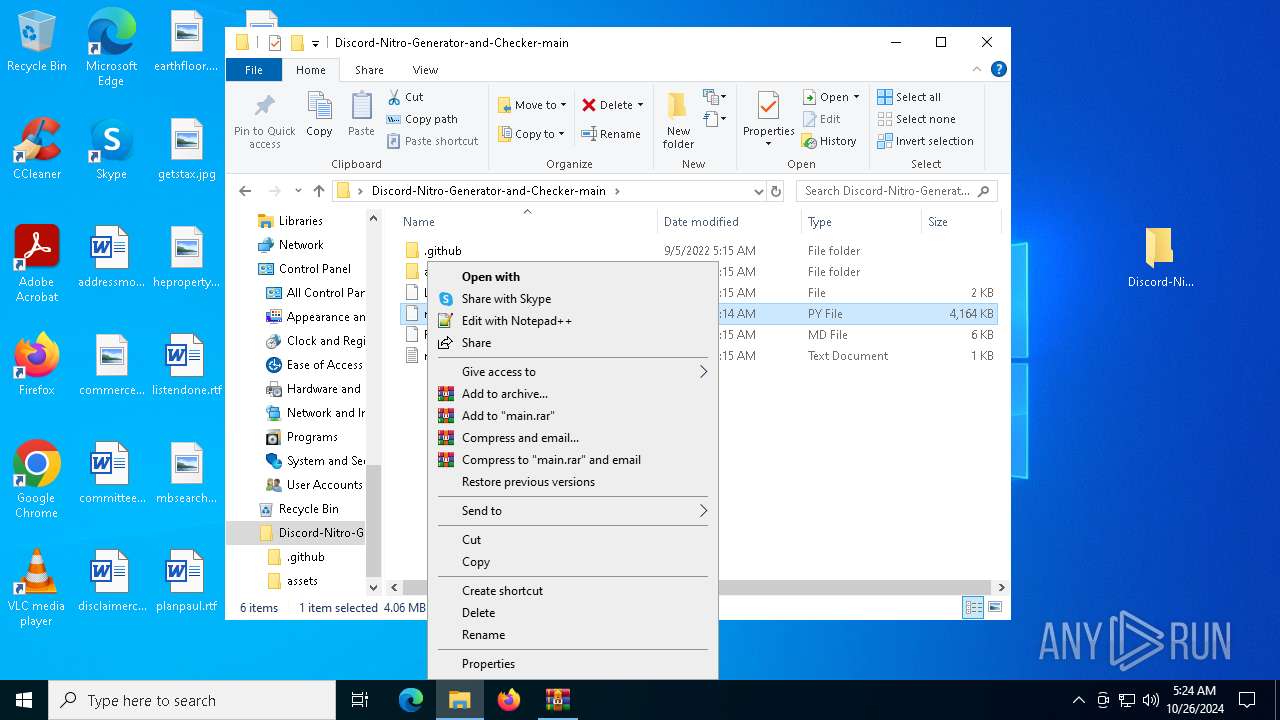Sort by Date modified column header

click(x=729, y=222)
